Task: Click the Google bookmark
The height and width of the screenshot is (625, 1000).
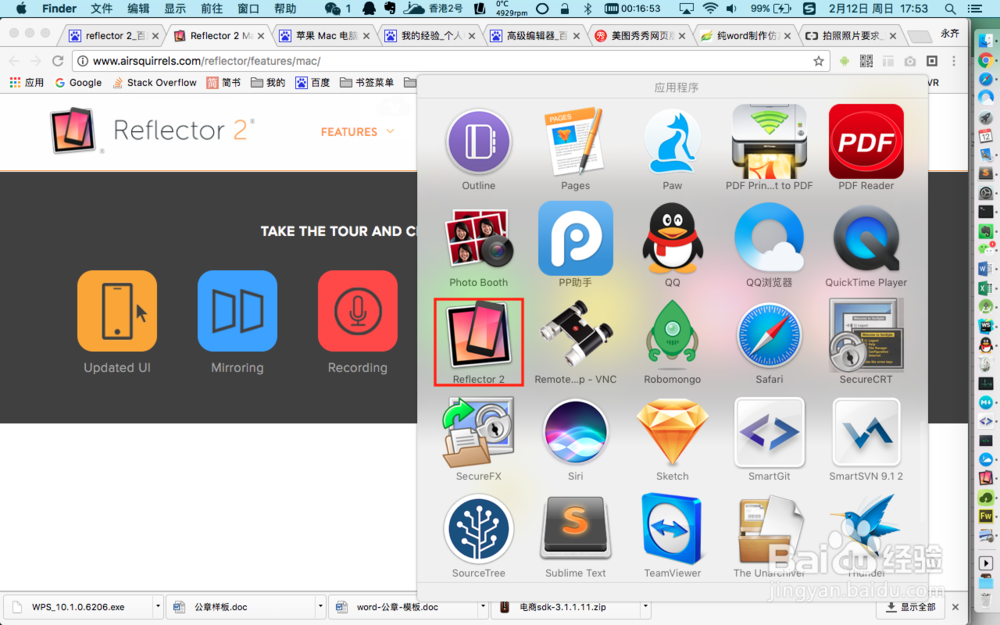Action: (78, 82)
